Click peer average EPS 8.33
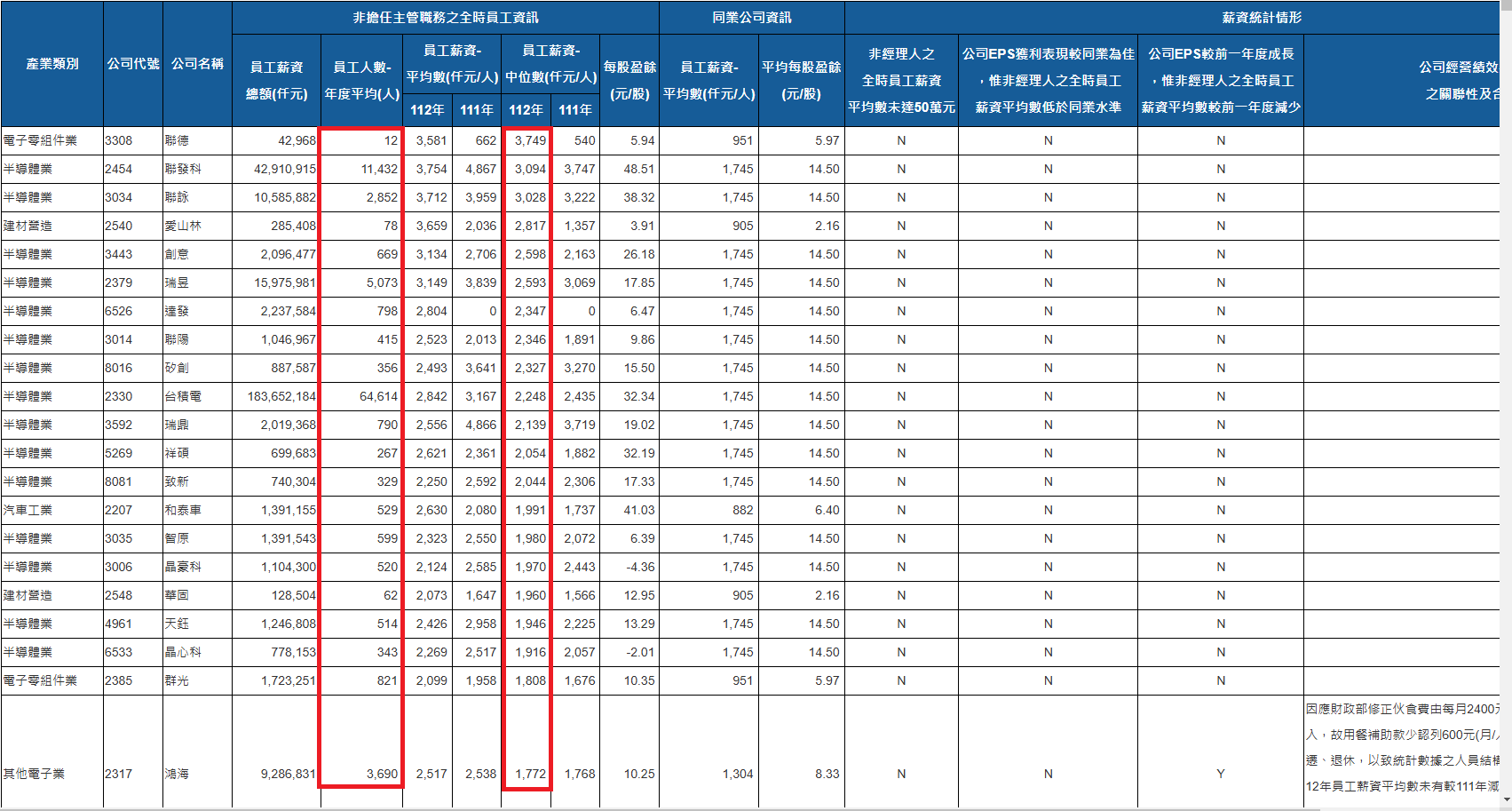This screenshot has height=811, width=1512. point(827,774)
